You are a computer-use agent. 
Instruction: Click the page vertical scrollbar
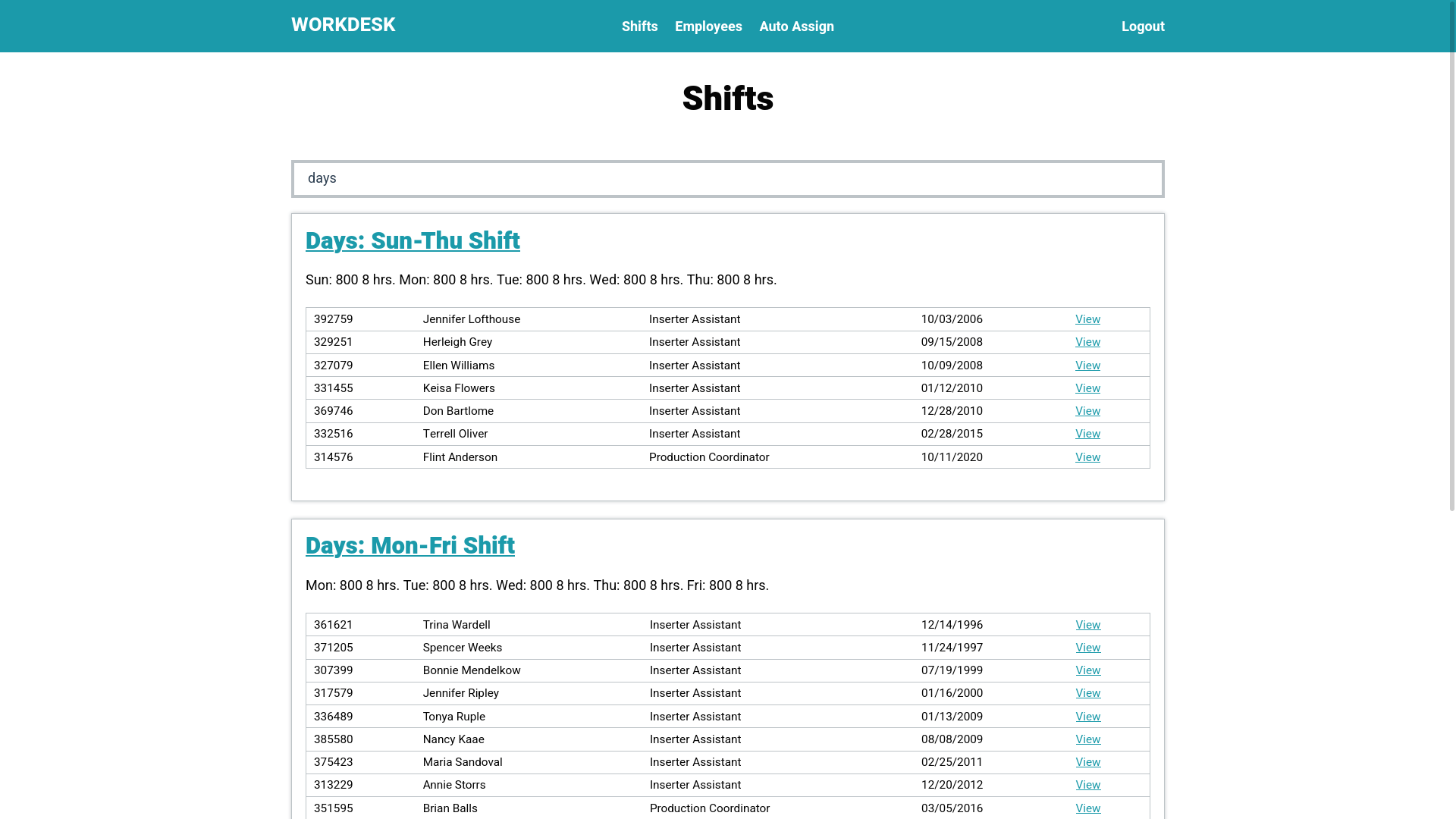[x=1451, y=258]
